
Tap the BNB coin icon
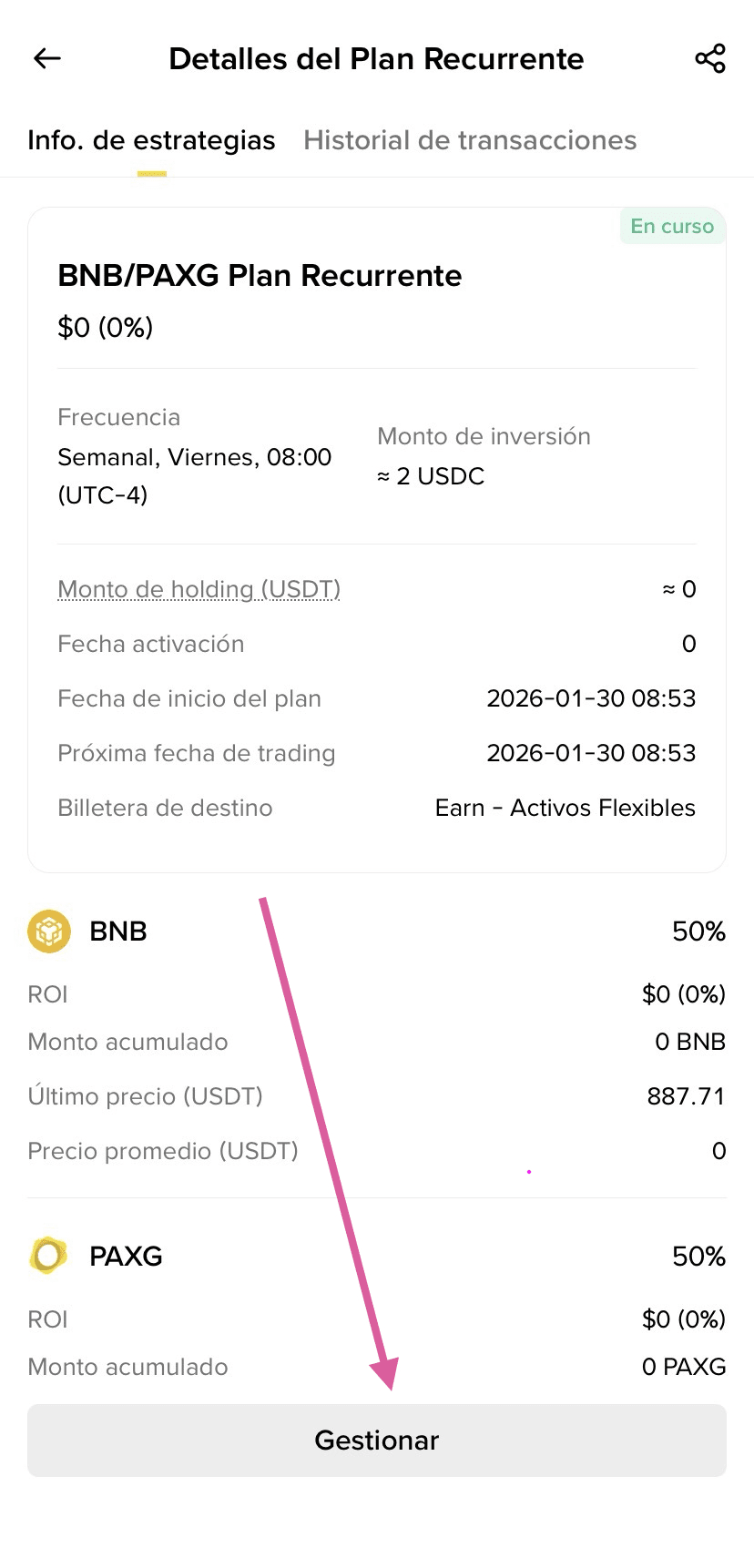click(x=49, y=932)
